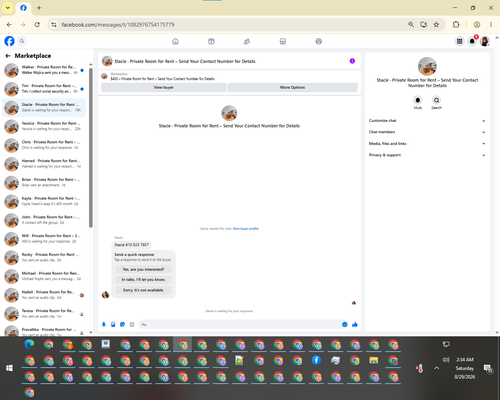Open the Facebook menu grid icon

[x=459, y=41]
